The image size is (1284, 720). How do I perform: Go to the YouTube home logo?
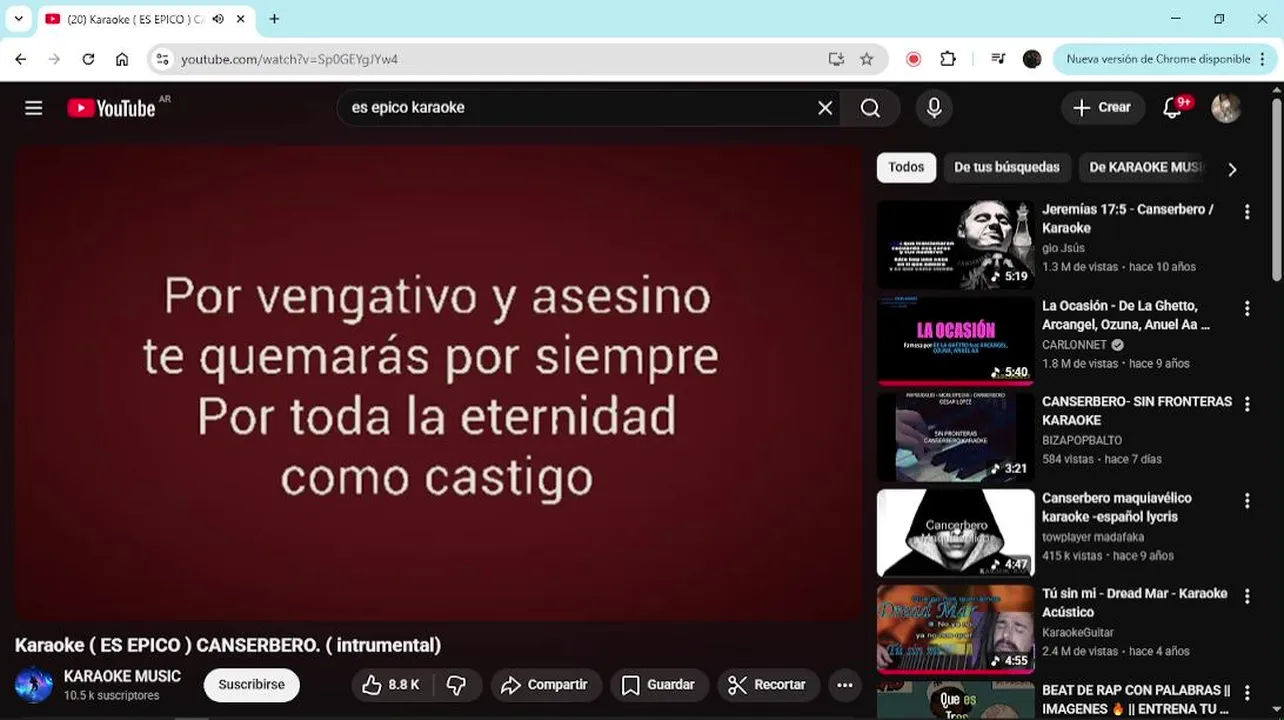point(111,108)
